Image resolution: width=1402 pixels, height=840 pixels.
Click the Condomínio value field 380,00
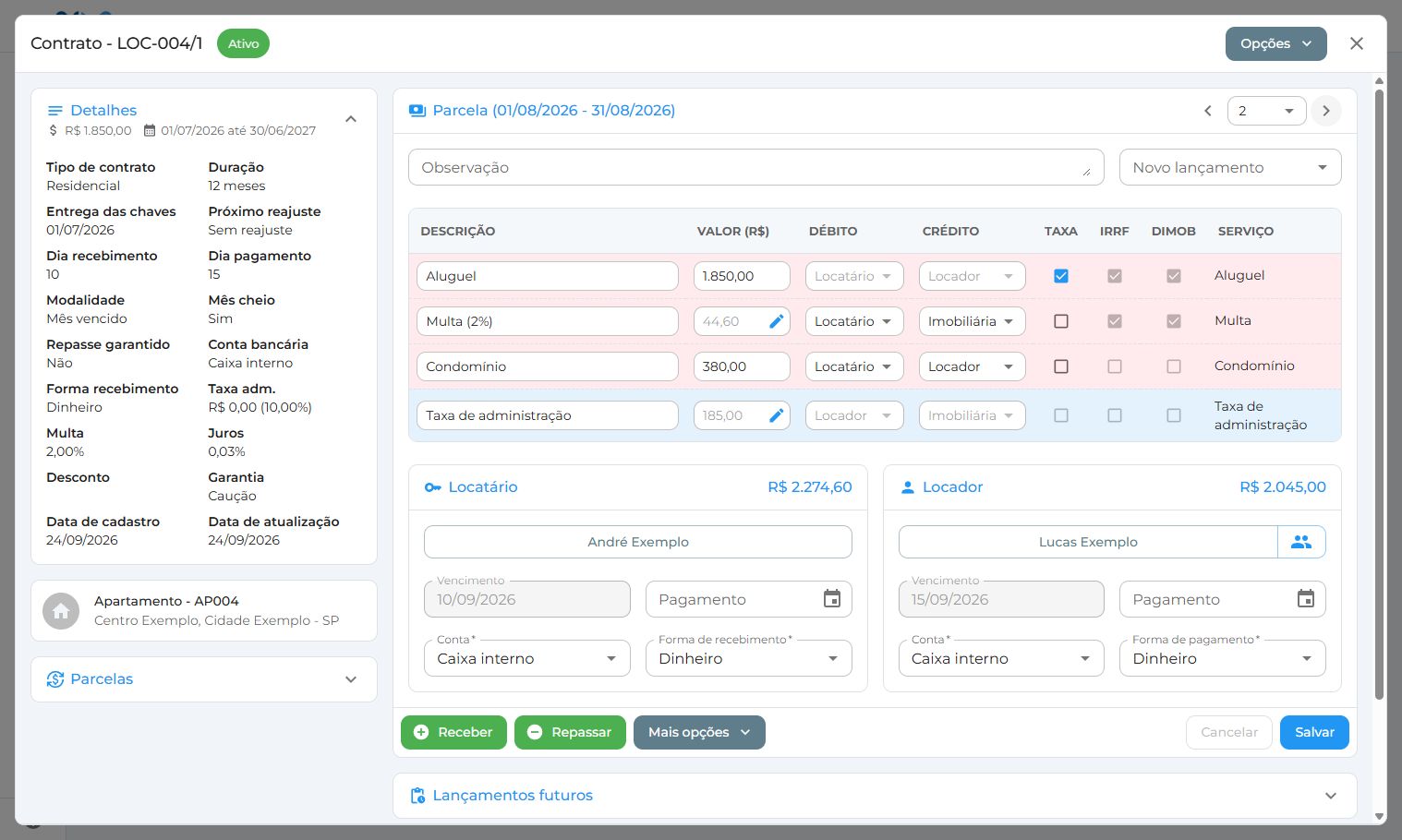click(742, 366)
